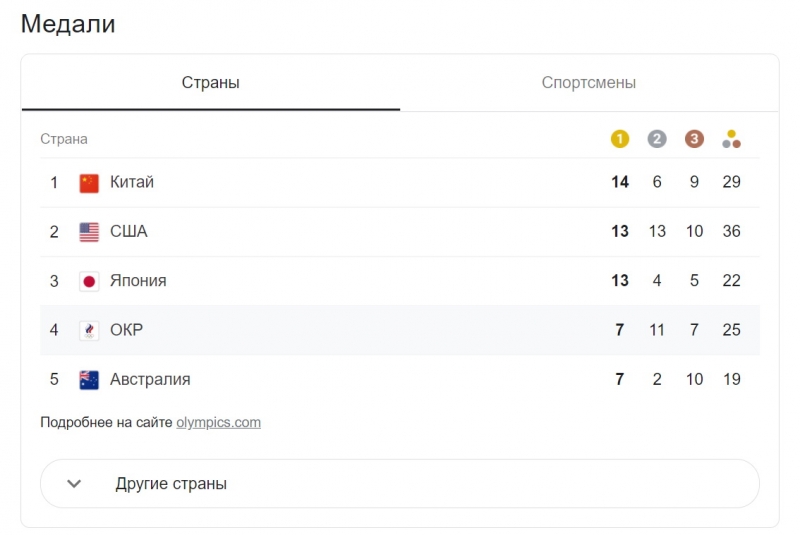Viewport: 800px width, 535px height.
Task: Click the gold medal column icon
Action: (x=620, y=139)
